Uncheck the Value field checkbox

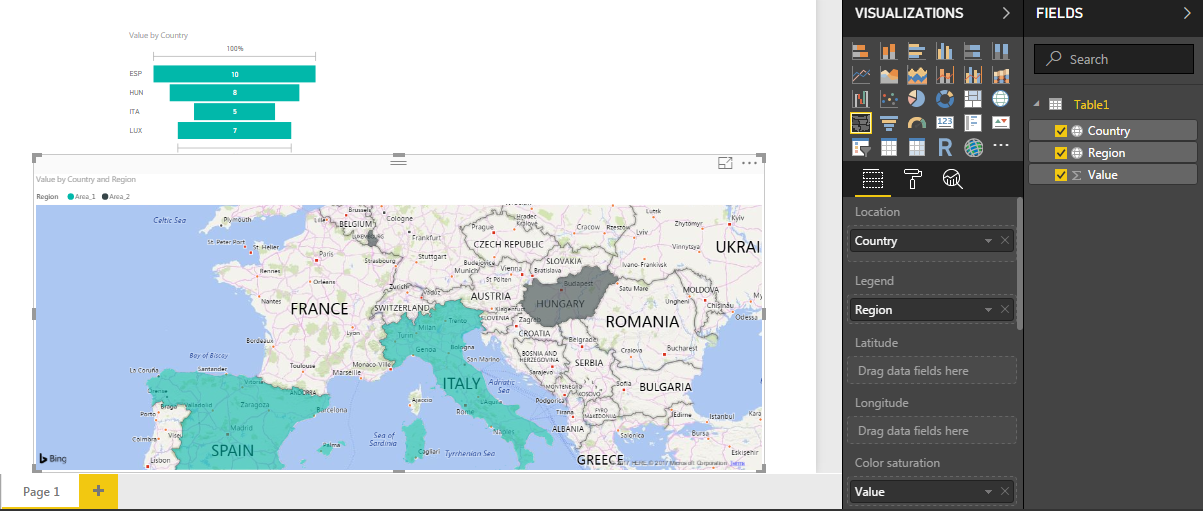click(x=1062, y=175)
